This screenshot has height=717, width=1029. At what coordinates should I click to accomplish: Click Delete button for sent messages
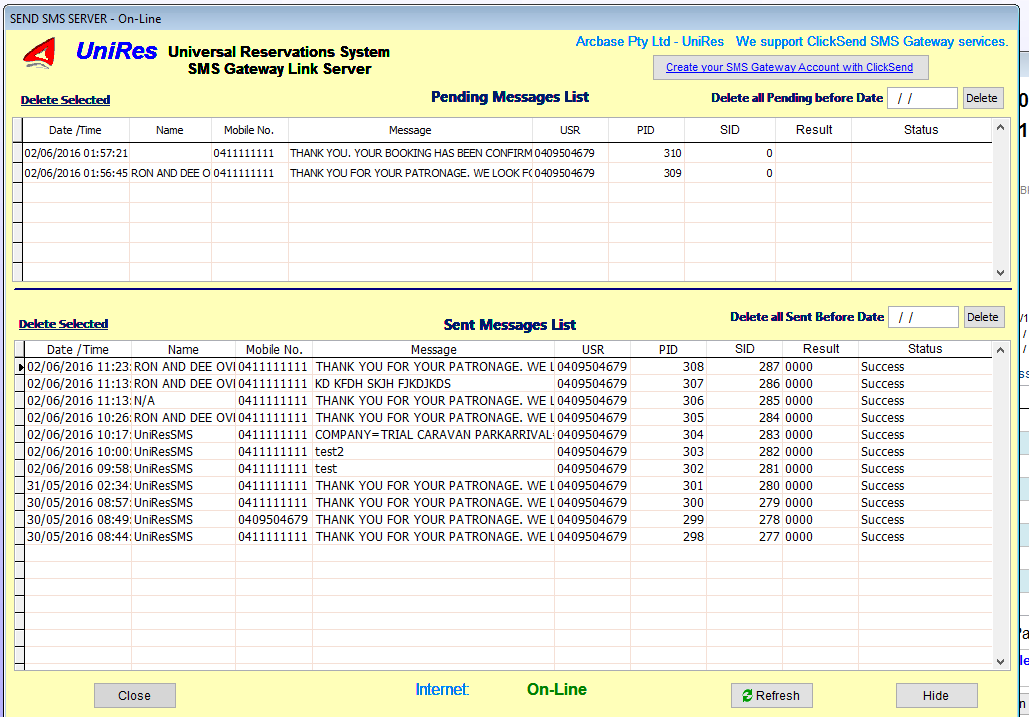[x=982, y=317]
